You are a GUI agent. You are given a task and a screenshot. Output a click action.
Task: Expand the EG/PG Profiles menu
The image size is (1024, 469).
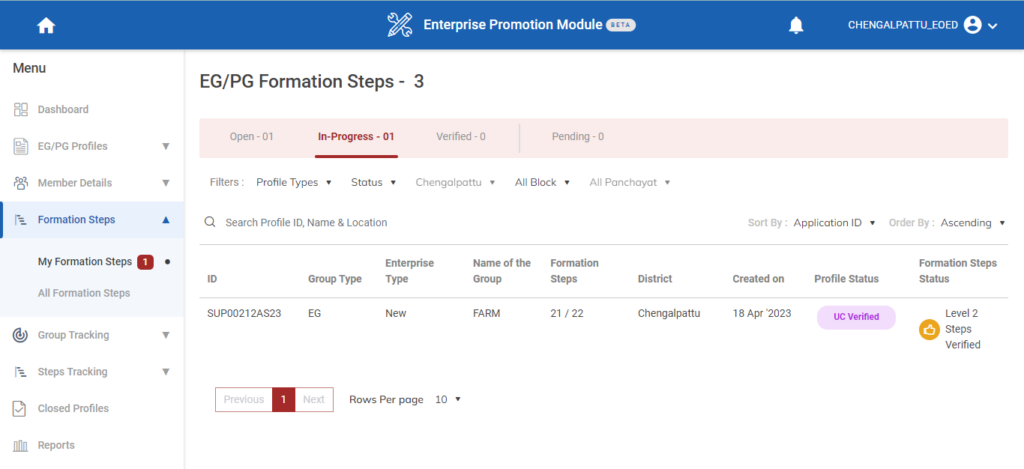point(165,146)
